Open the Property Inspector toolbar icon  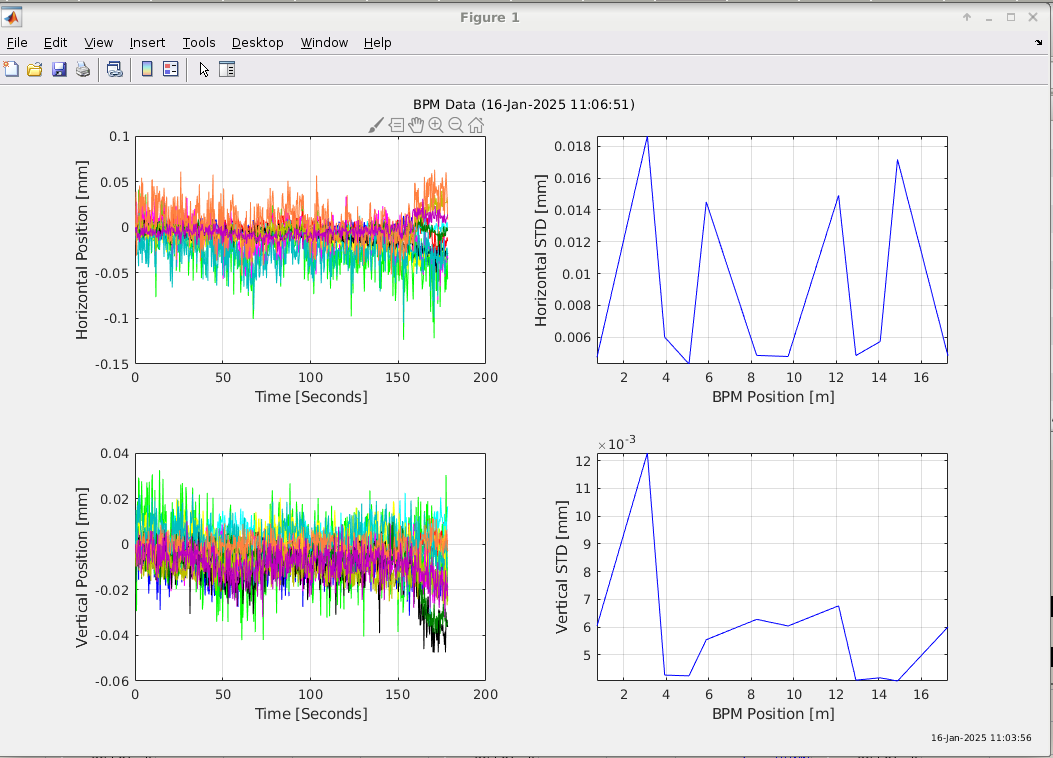tap(227, 69)
